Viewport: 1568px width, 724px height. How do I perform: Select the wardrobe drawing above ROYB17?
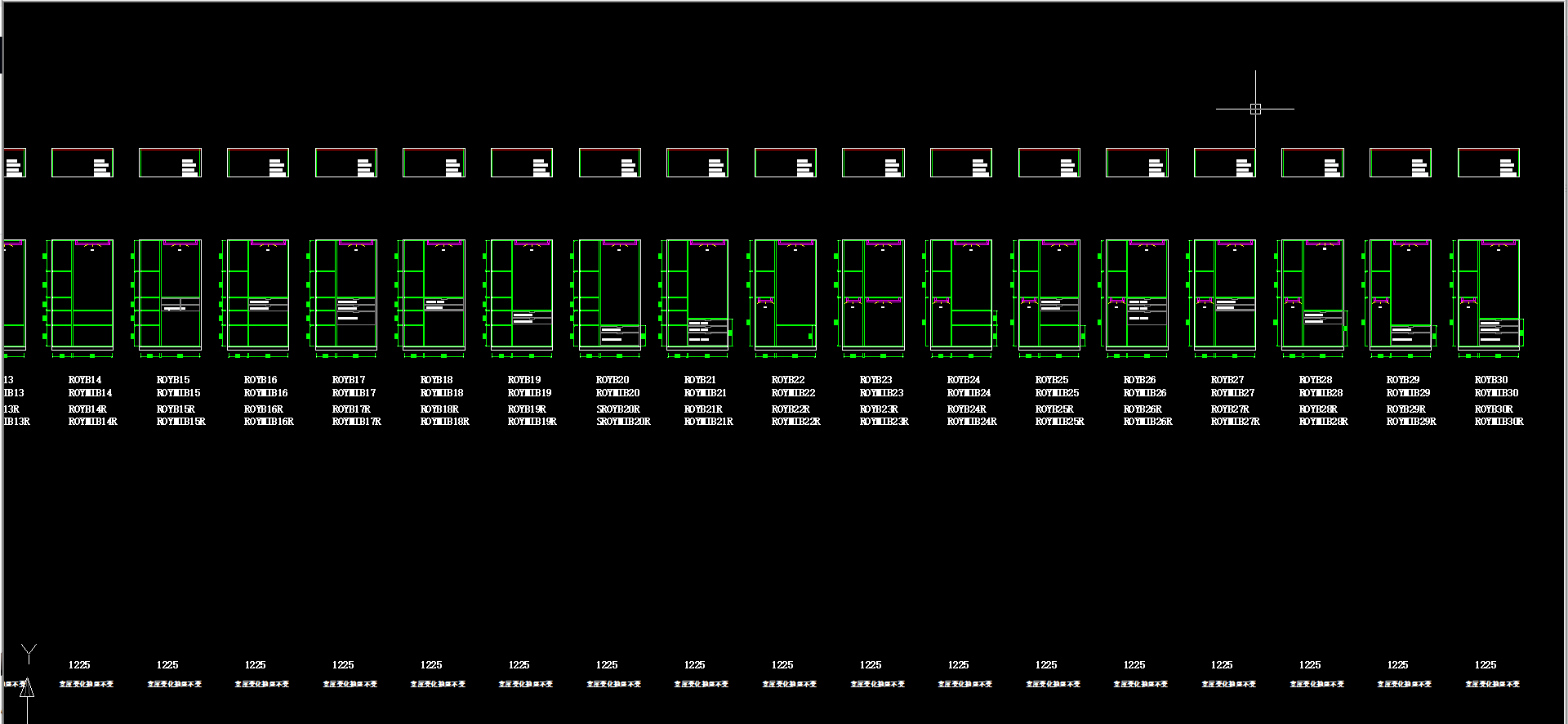pos(345,294)
